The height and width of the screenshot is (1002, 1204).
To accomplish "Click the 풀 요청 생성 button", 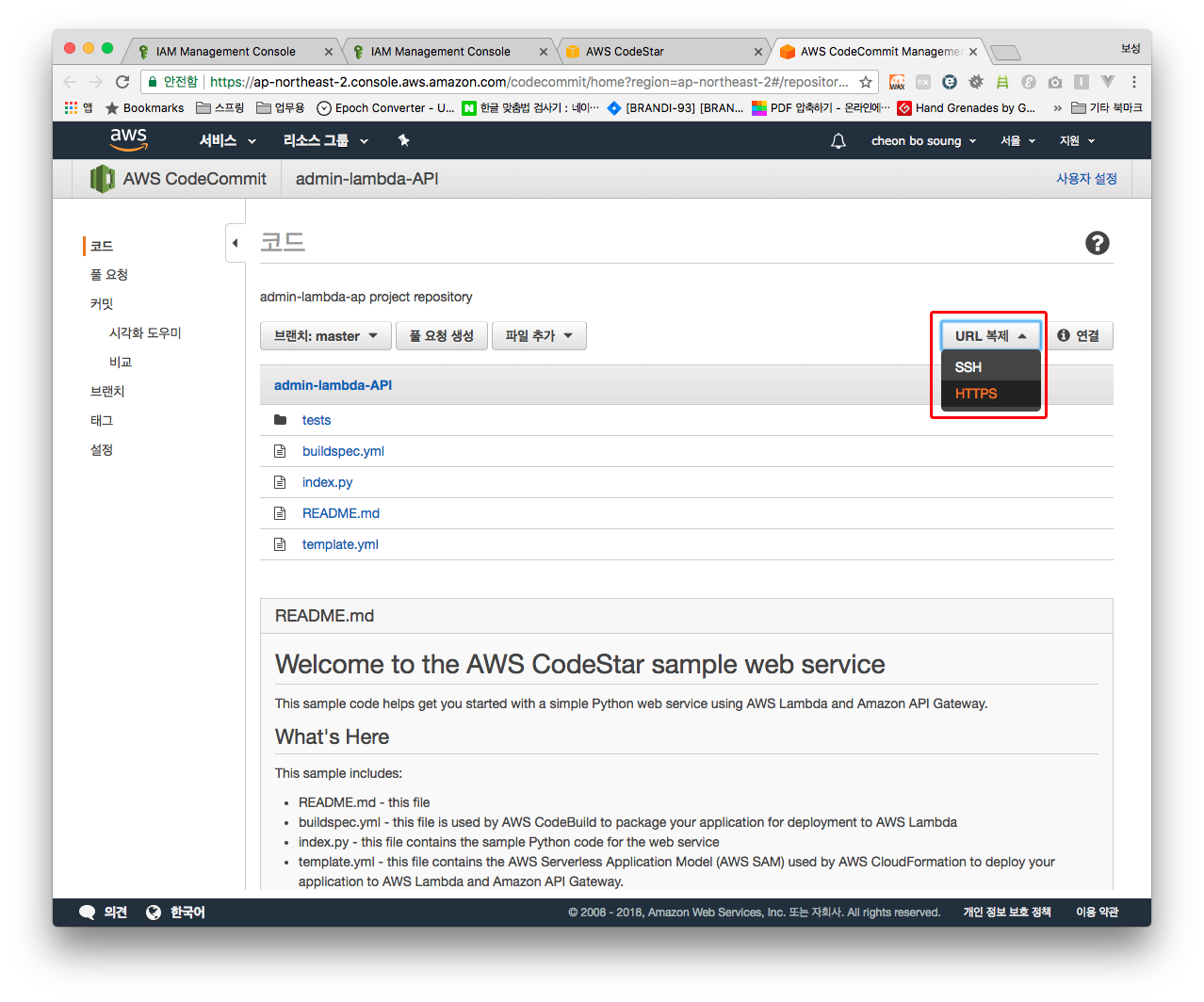I will 441,336.
